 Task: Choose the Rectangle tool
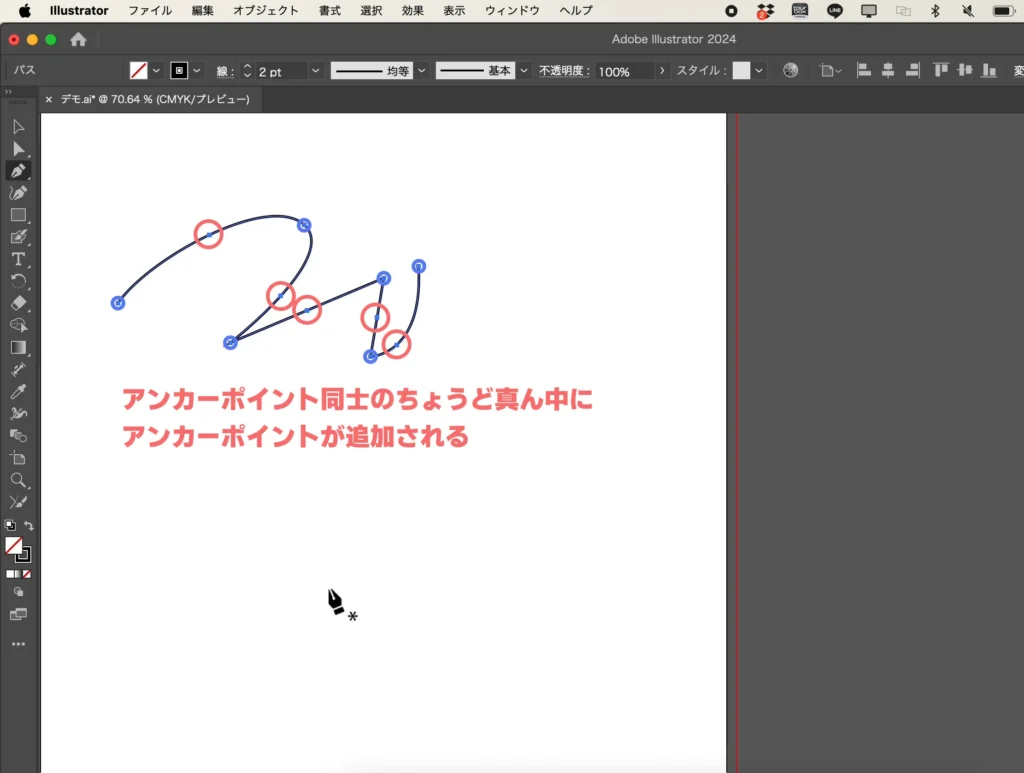(18, 215)
